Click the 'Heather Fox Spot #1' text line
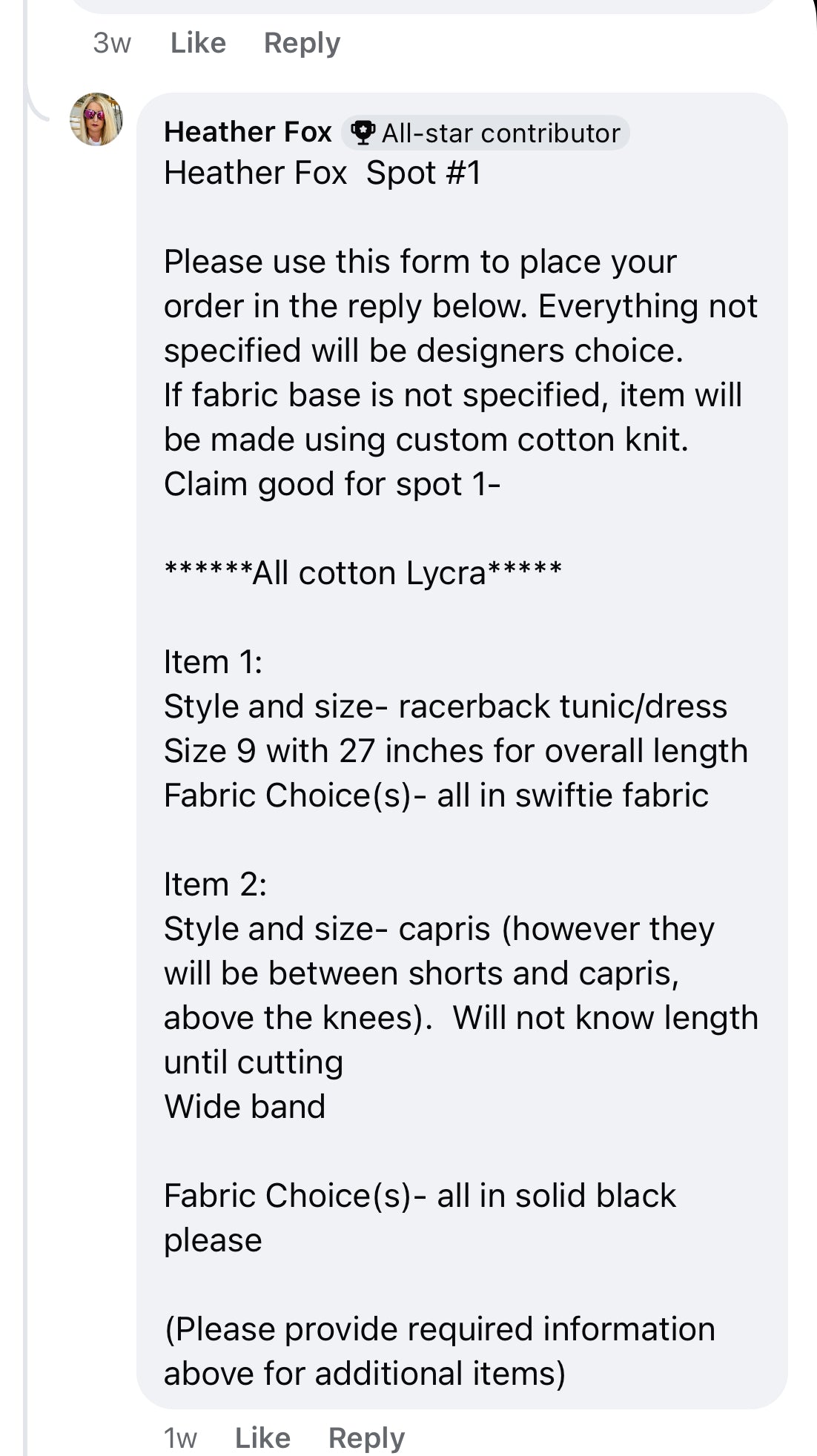Screen dimensions: 817x1456 coord(322,173)
